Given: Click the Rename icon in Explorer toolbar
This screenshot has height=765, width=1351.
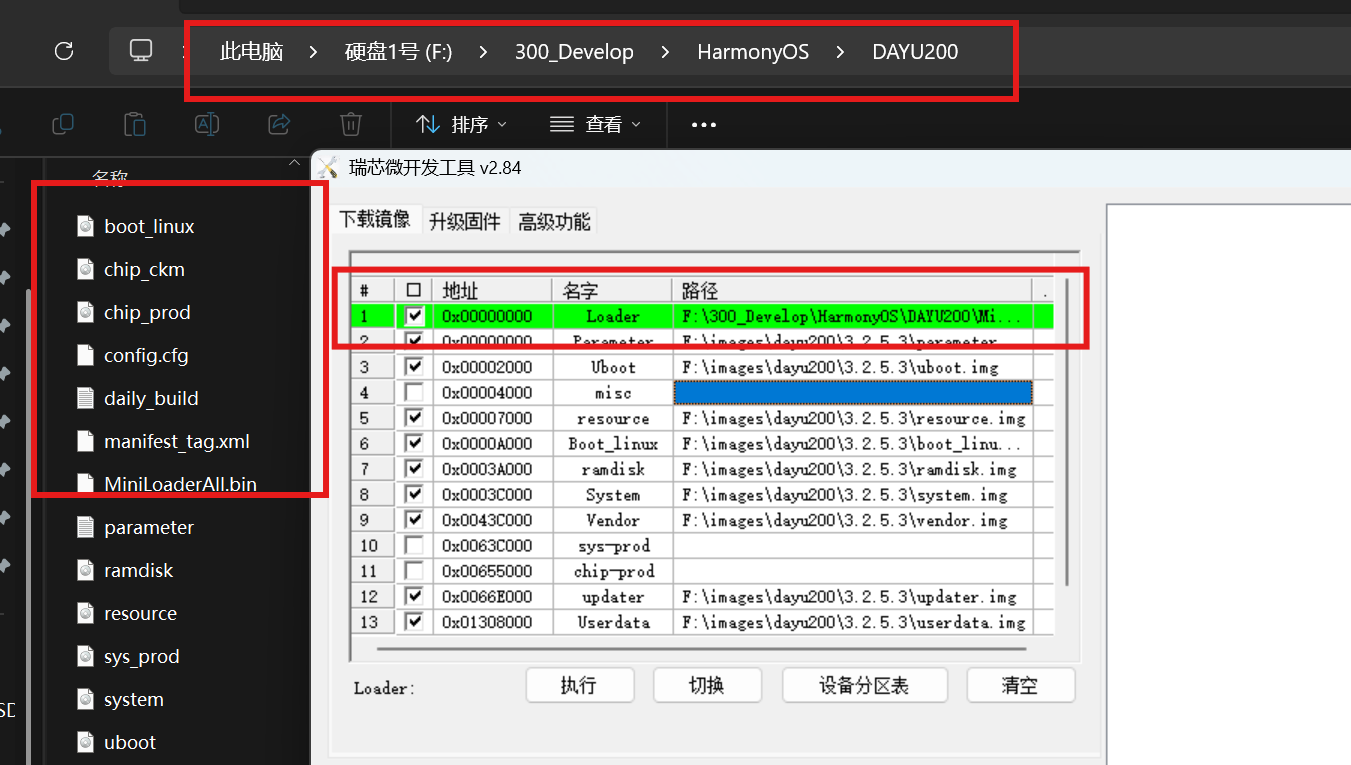Looking at the screenshot, I should (x=206, y=124).
